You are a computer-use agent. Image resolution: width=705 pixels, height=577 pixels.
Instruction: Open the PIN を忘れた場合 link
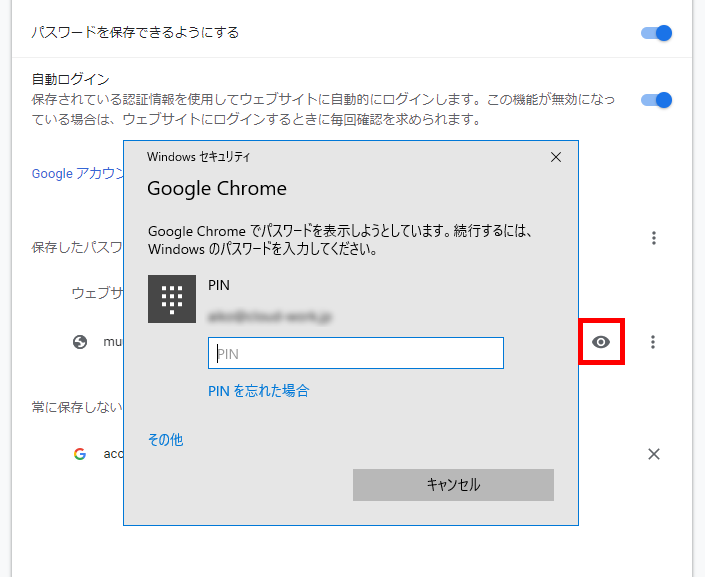(258, 391)
